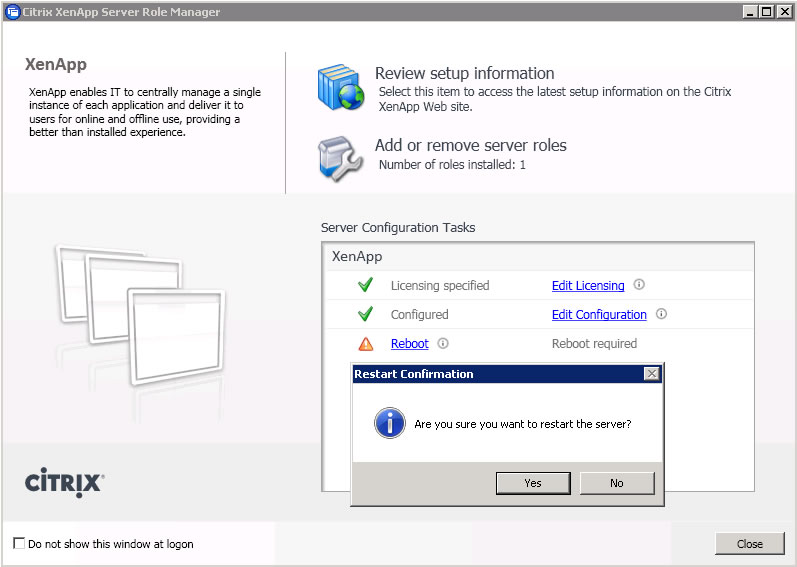Click the orange warning triangle next to Reboot

[x=365, y=344]
